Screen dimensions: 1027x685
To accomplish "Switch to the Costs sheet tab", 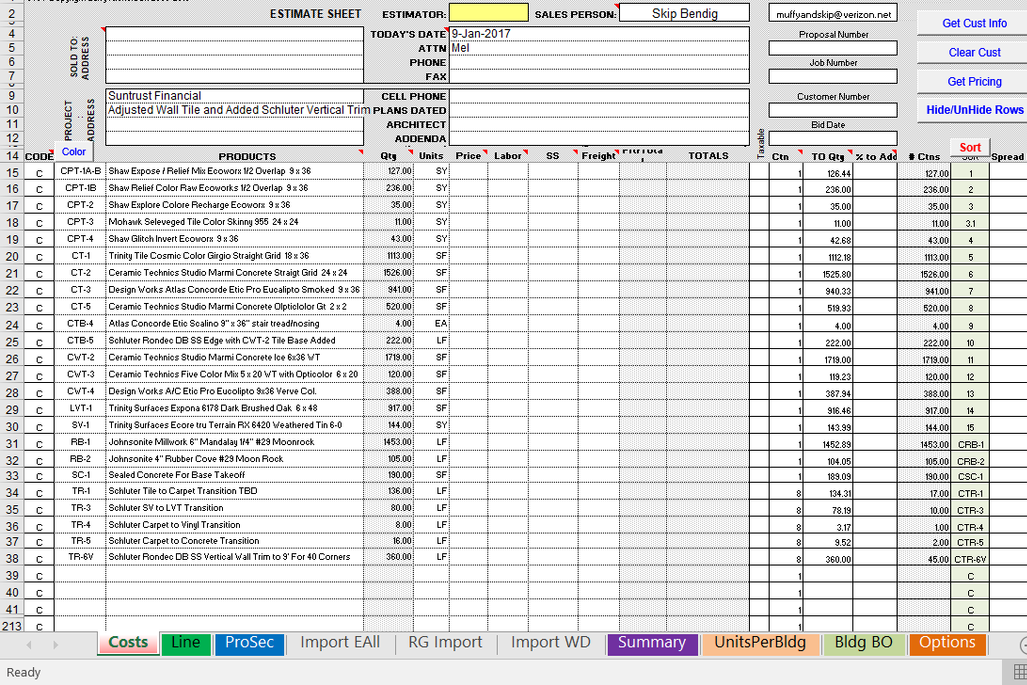I will 128,642.
